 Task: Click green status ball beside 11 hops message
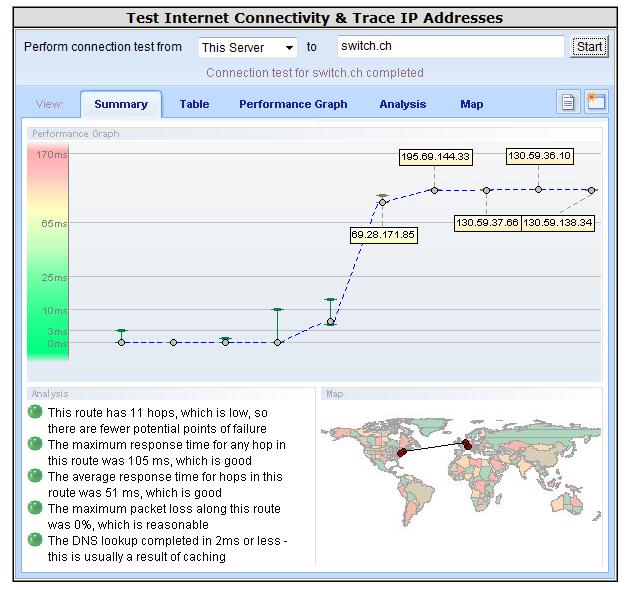pyautogui.click(x=36, y=412)
